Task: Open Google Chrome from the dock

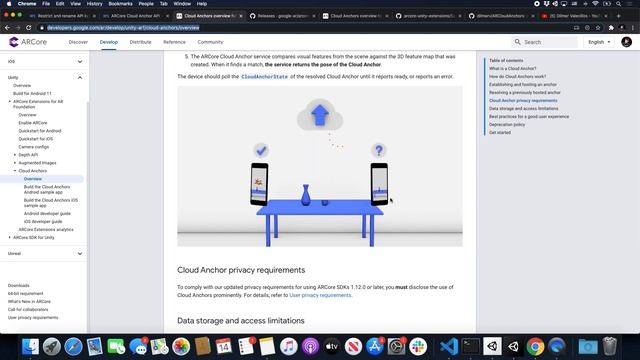Action: point(535,347)
